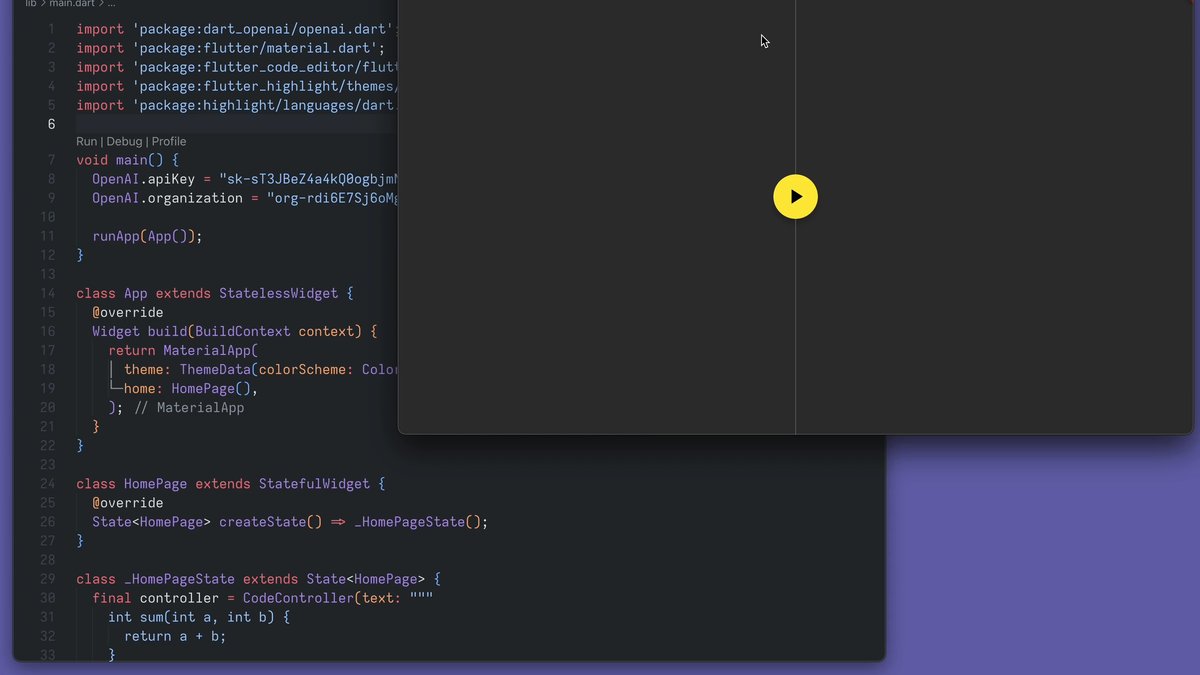The image size is (1200, 675).
Task: Click _HomePageState() in the createState line
Action: point(416,522)
